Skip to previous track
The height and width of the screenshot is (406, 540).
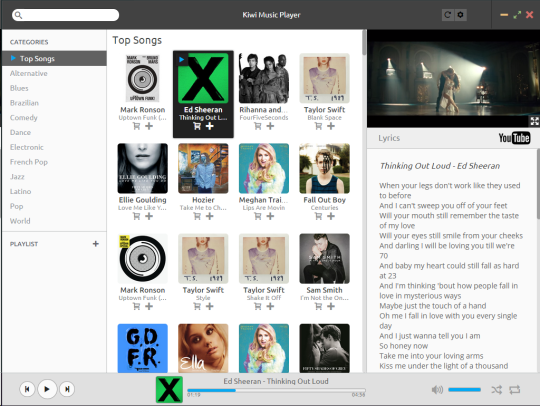pyautogui.click(x=27, y=389)
